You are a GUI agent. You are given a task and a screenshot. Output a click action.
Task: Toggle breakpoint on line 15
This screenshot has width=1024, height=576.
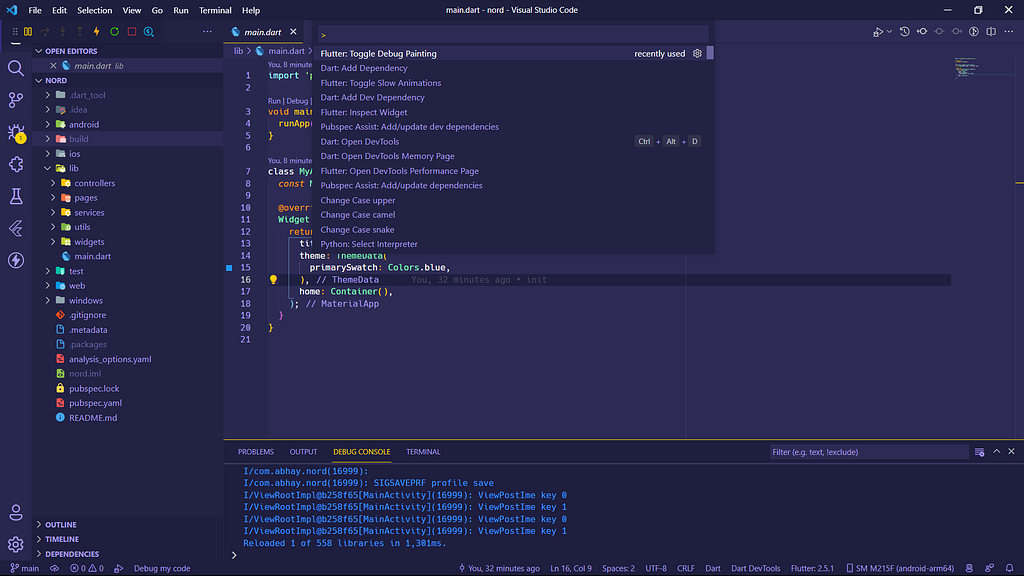pos(229,268)
